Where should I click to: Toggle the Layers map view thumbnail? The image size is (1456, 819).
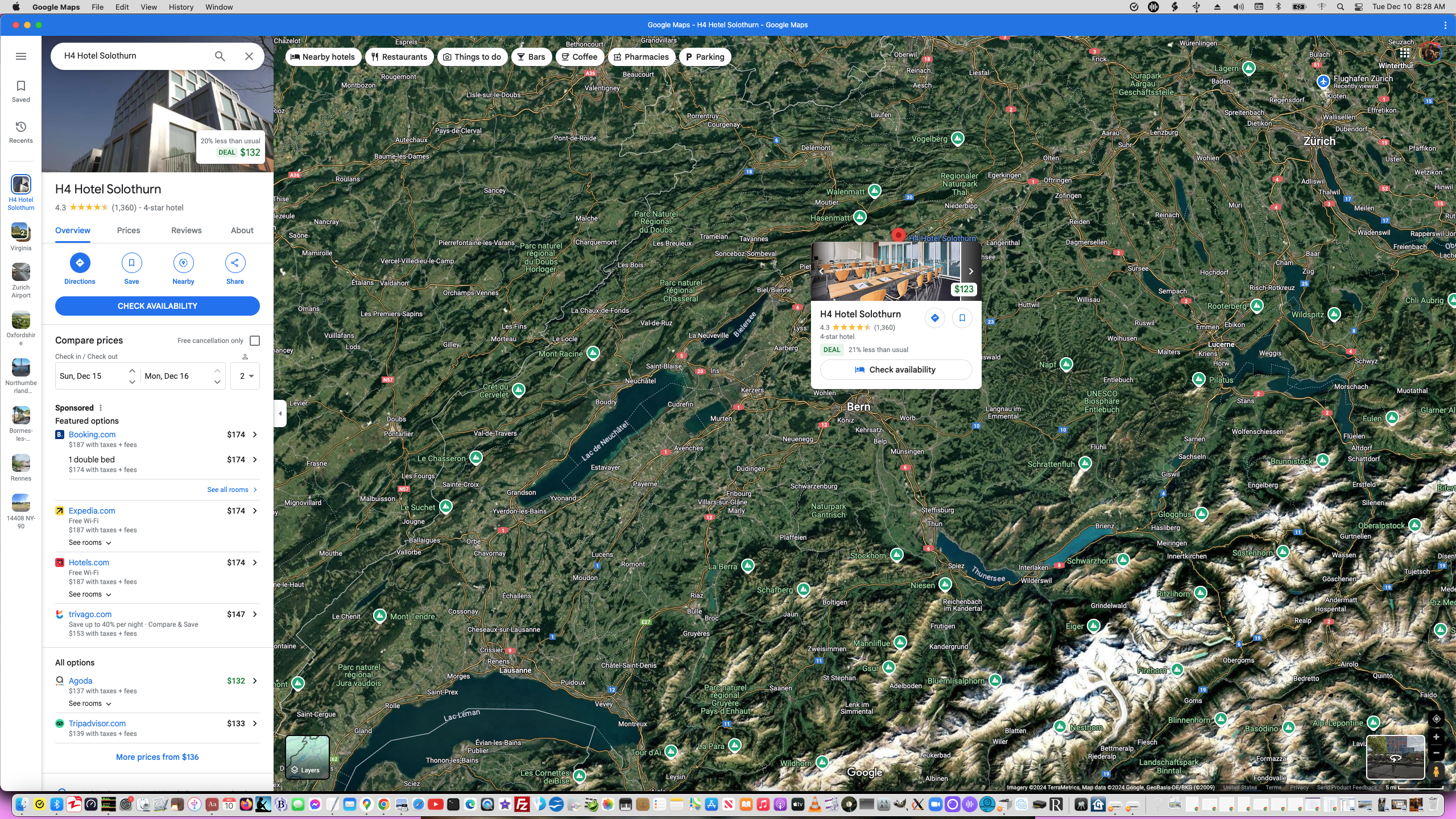coord(307,756)
